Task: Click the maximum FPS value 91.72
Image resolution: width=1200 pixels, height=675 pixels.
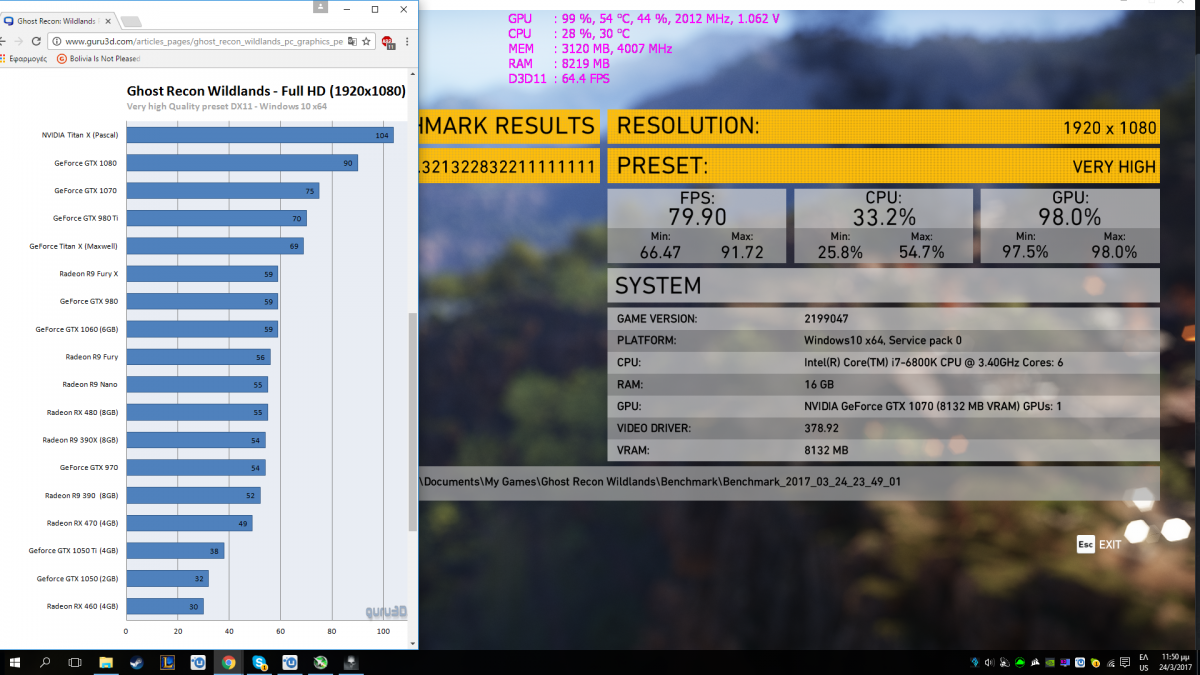Action: [742, 252]
